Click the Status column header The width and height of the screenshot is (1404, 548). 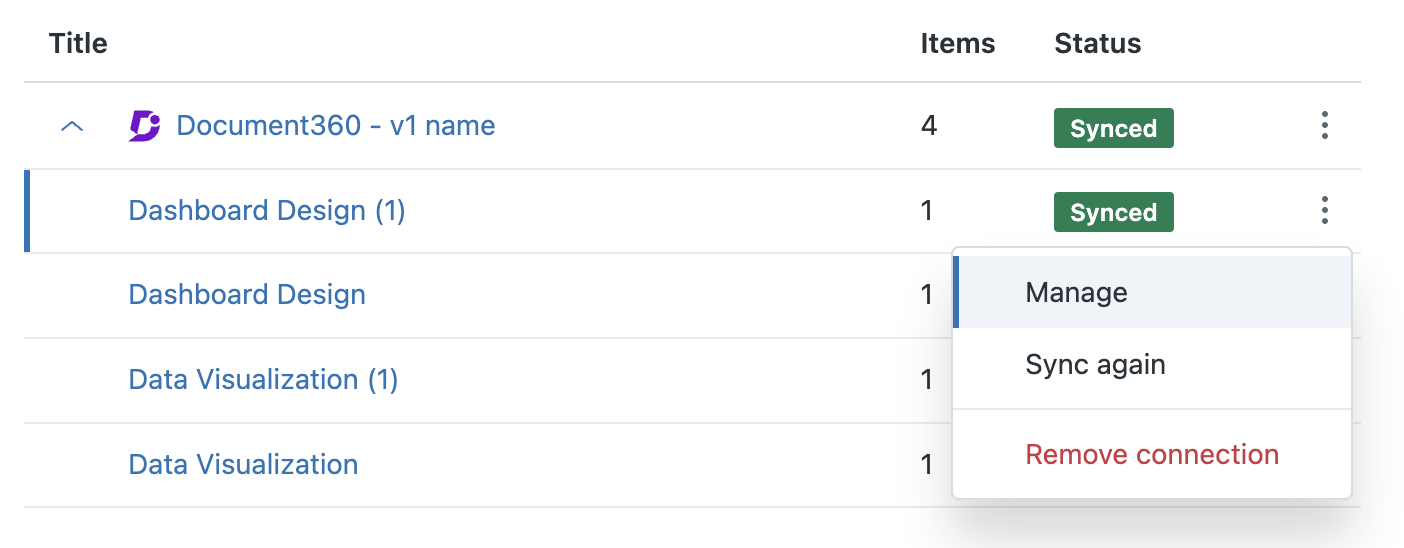tap(1097, 44)
